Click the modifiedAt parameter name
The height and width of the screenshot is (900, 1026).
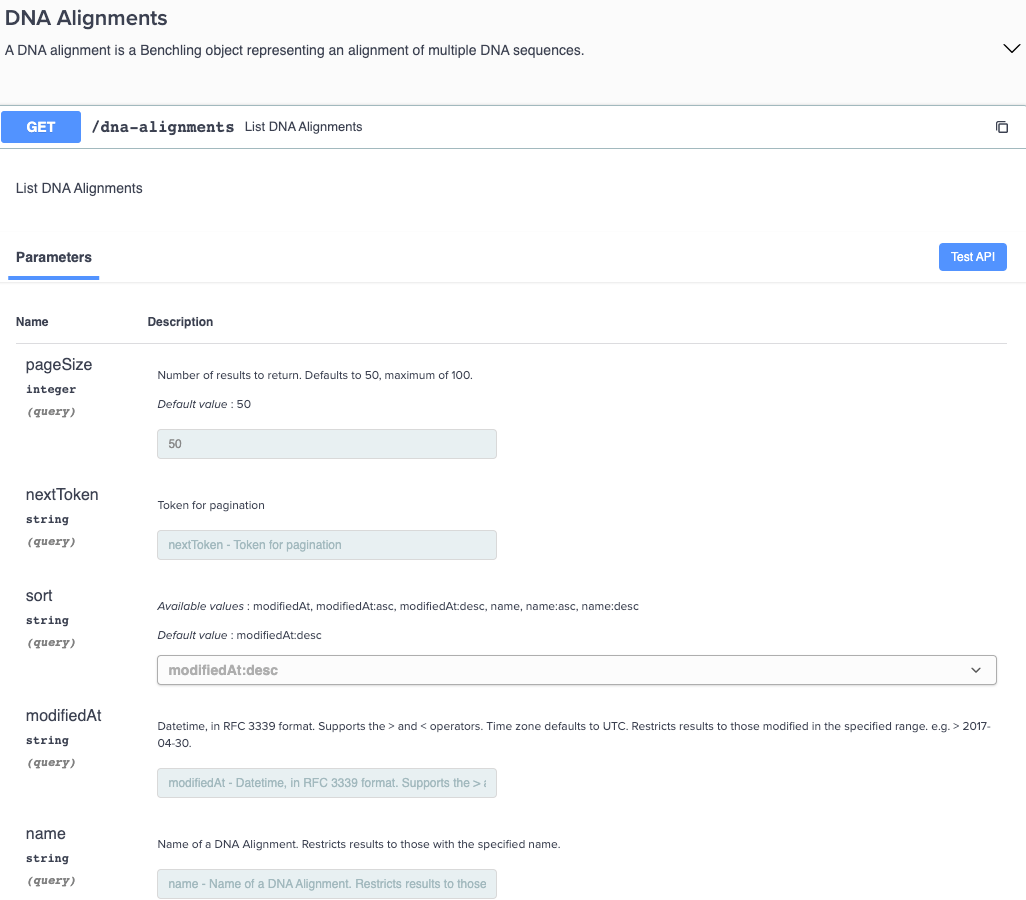(x=63, y=715)
